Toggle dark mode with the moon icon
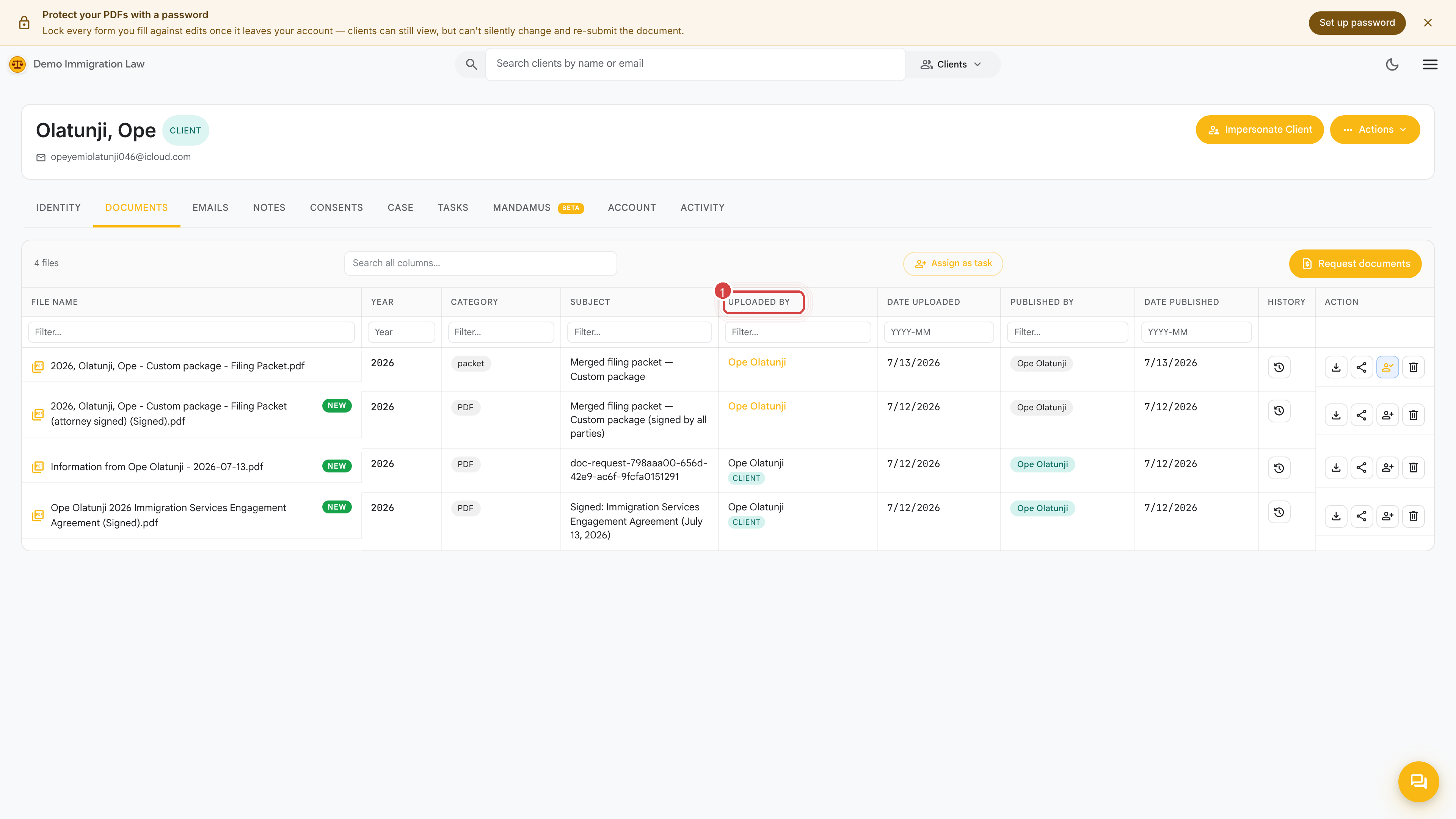Screen dimensions: 1456x819 tap(1392, 64)
